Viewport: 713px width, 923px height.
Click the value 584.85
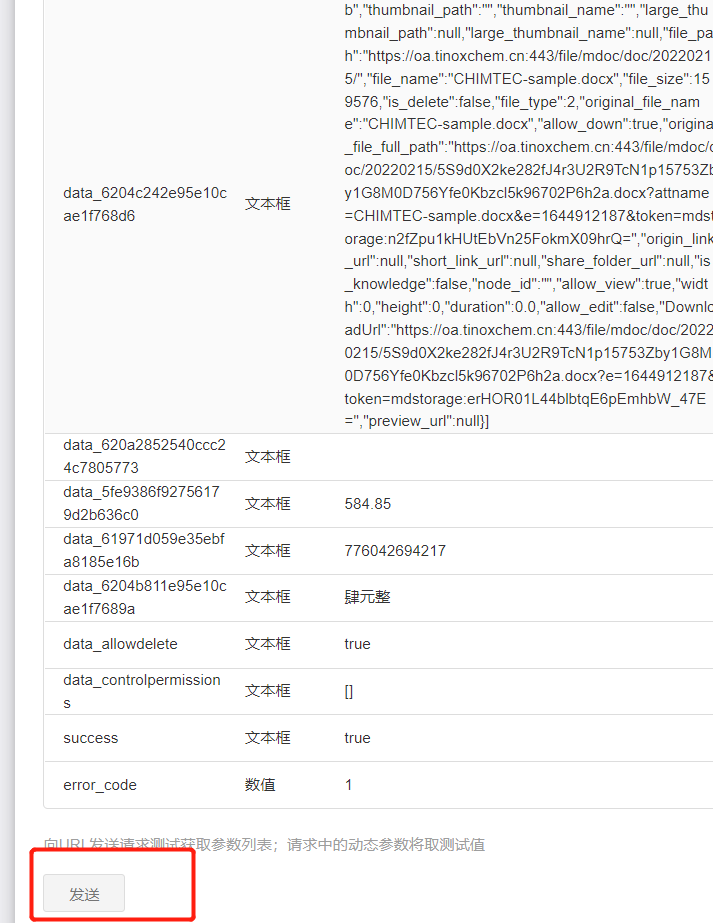pos(367,504)
